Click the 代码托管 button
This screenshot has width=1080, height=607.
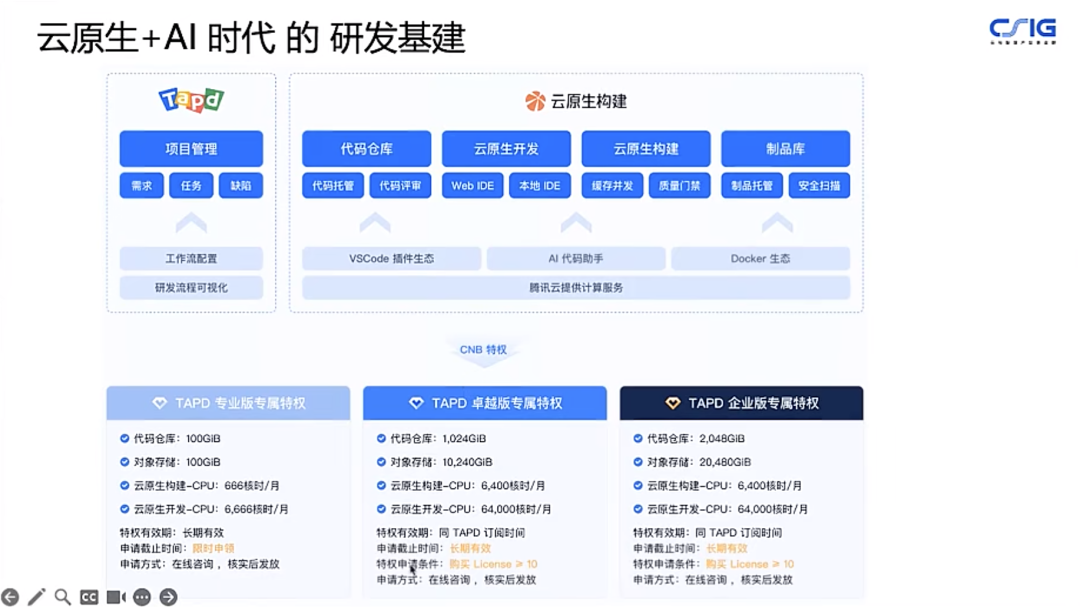coord(333,185)
